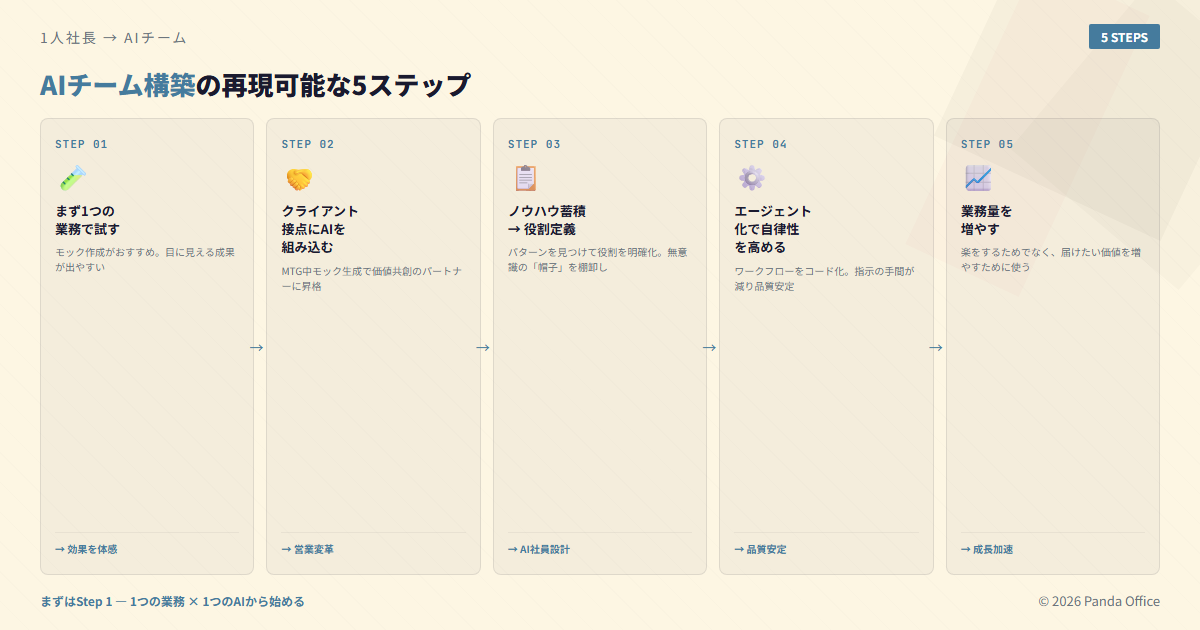This screenshot has height=630, width=1200.
Task: Select the 'ノウハウ蓄積 → 役割定義' heading
Action: pos(546,220)
